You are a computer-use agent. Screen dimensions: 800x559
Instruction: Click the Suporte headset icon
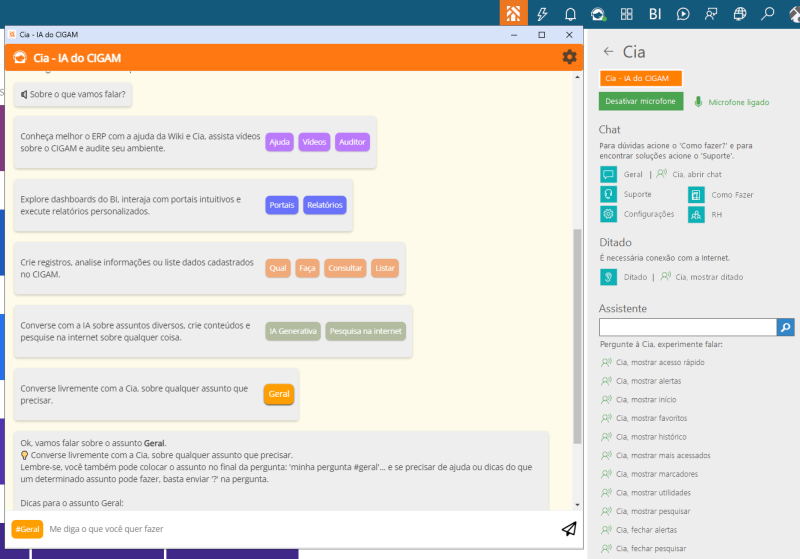608,194
